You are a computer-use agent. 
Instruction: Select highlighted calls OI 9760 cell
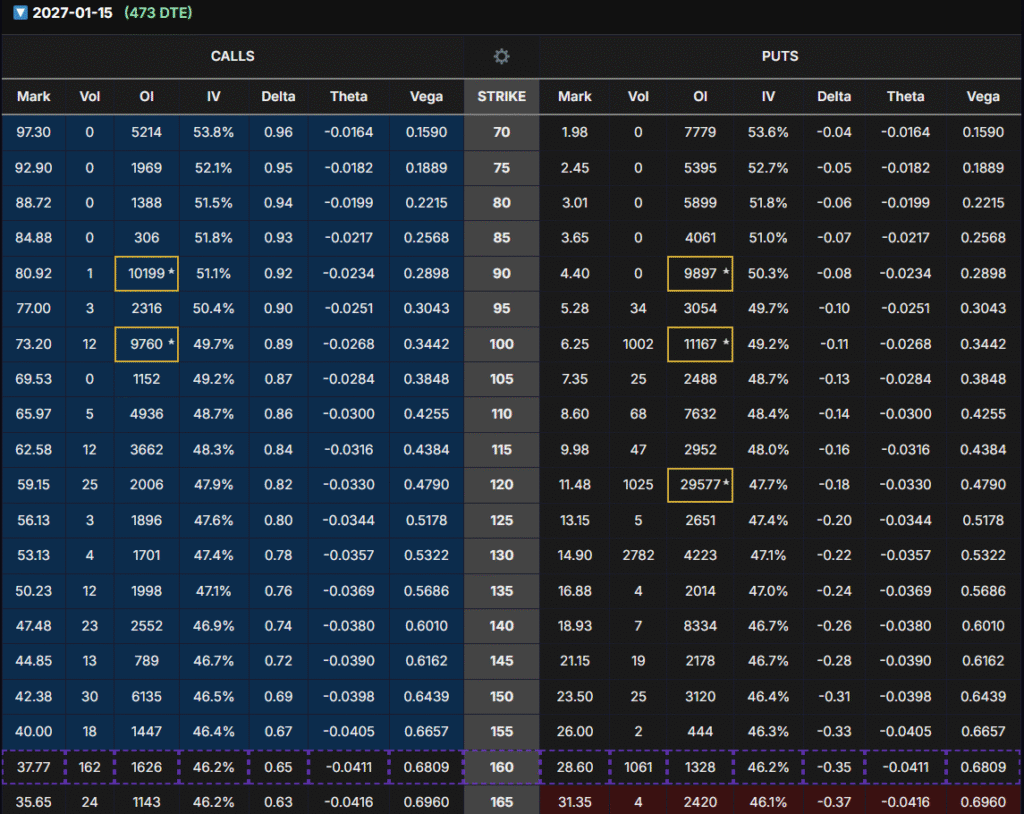[x=147, y=344]
